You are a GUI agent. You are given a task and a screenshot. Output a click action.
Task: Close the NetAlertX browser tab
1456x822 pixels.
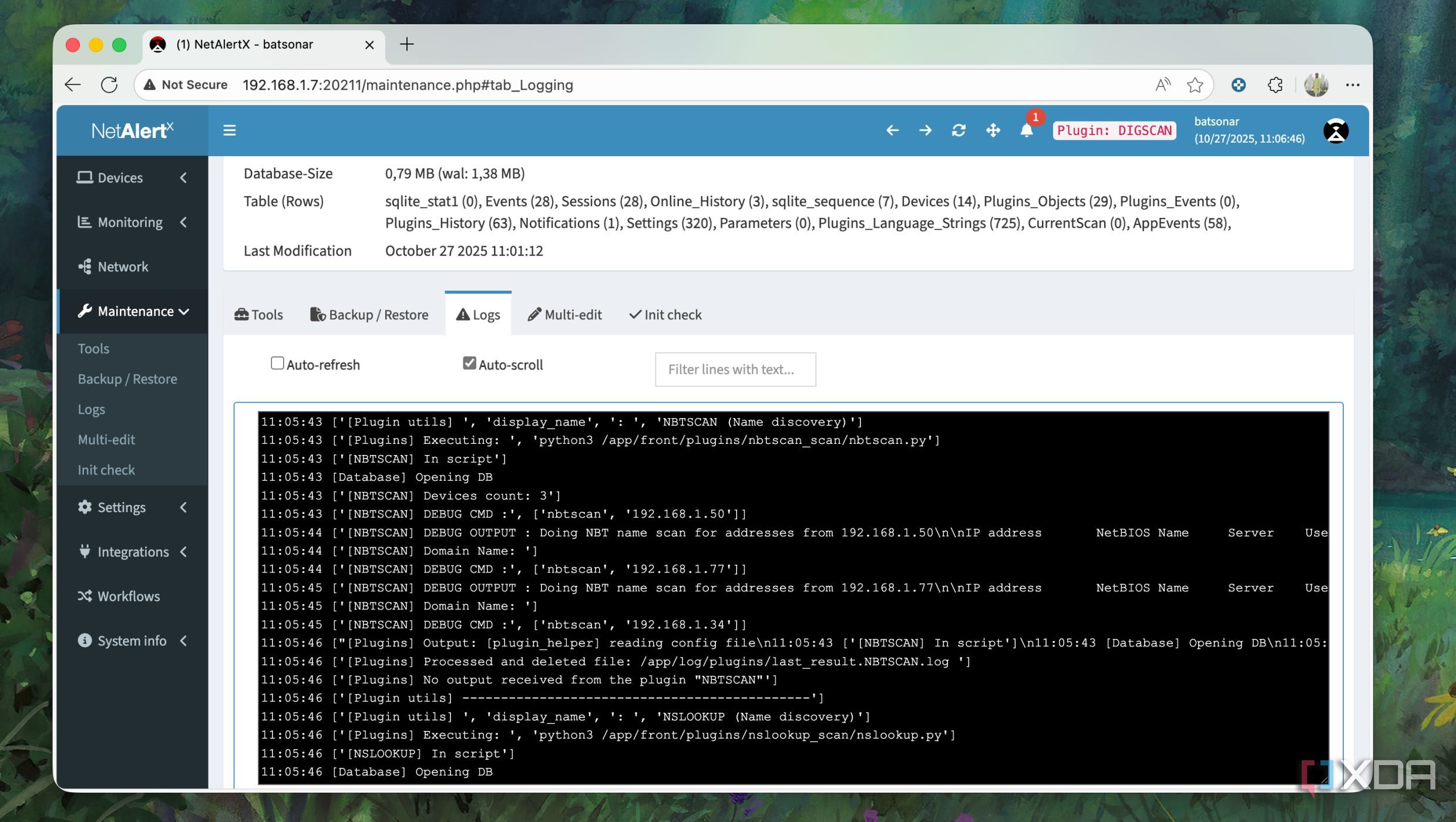click(369, 45)
